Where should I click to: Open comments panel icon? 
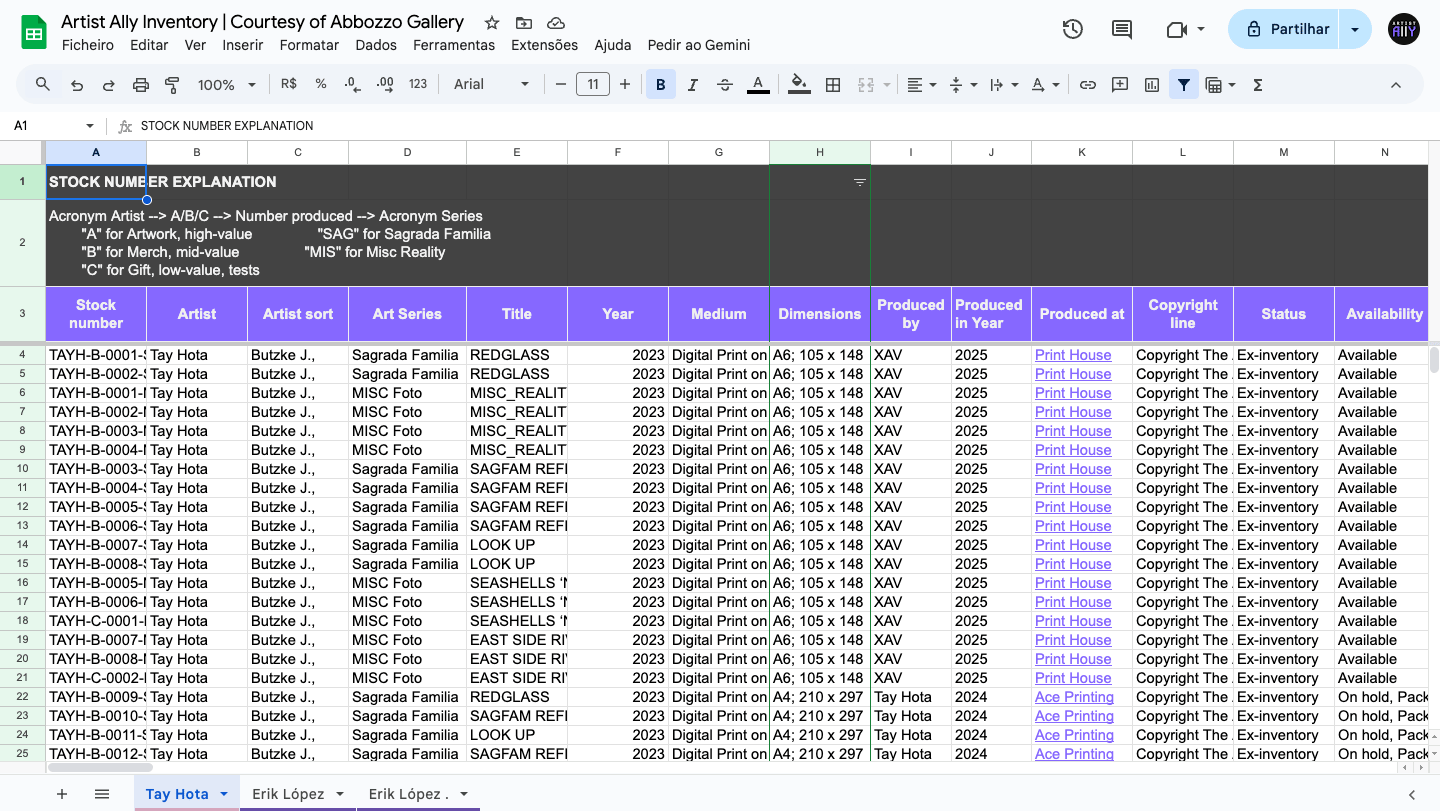point(1122,29)
